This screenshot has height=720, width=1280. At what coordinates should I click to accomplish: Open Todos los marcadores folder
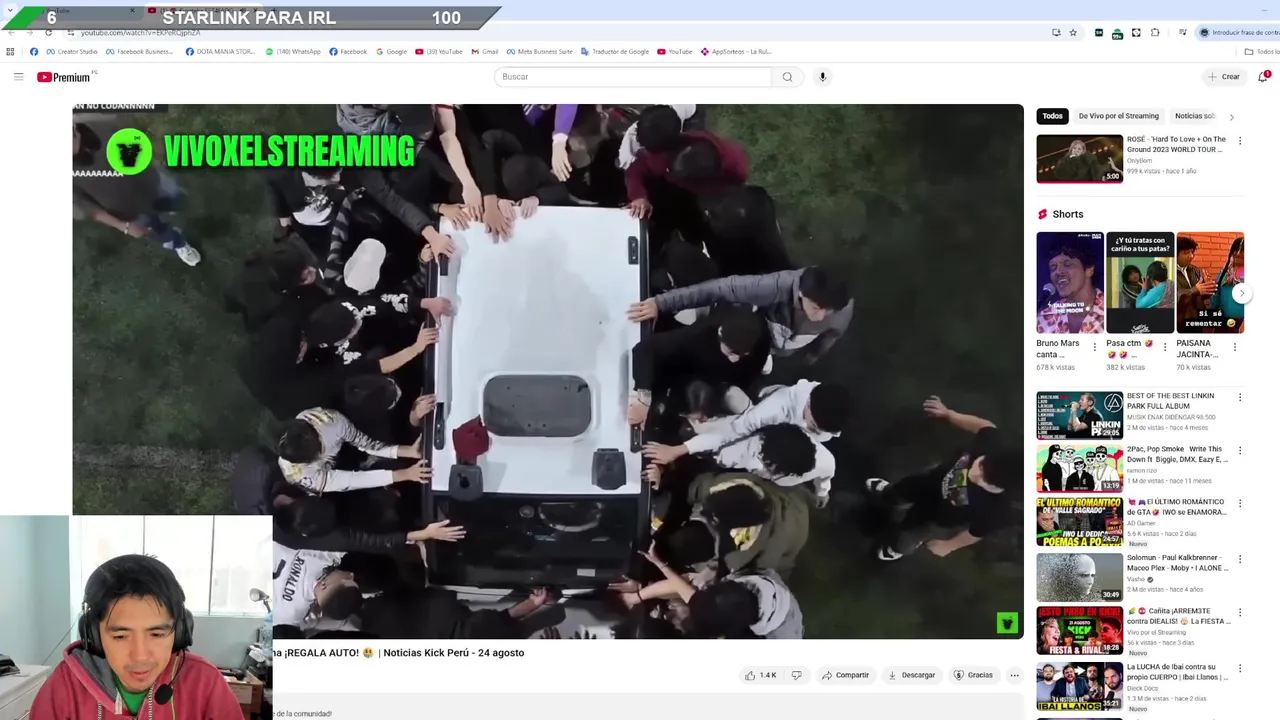click(1262, 52)
